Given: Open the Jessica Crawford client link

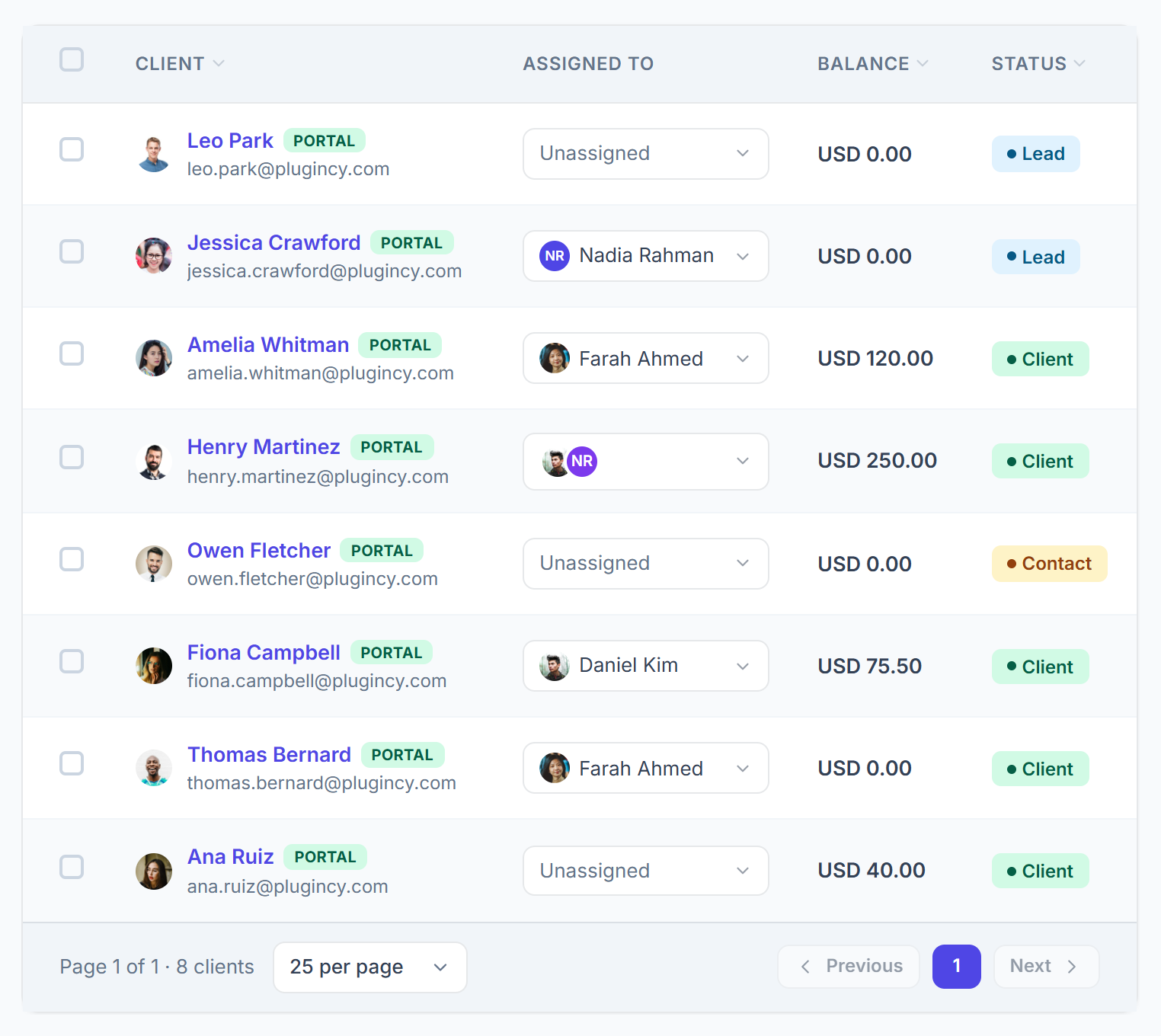Looking at the screenshot, I should click(x=274, y=243).
